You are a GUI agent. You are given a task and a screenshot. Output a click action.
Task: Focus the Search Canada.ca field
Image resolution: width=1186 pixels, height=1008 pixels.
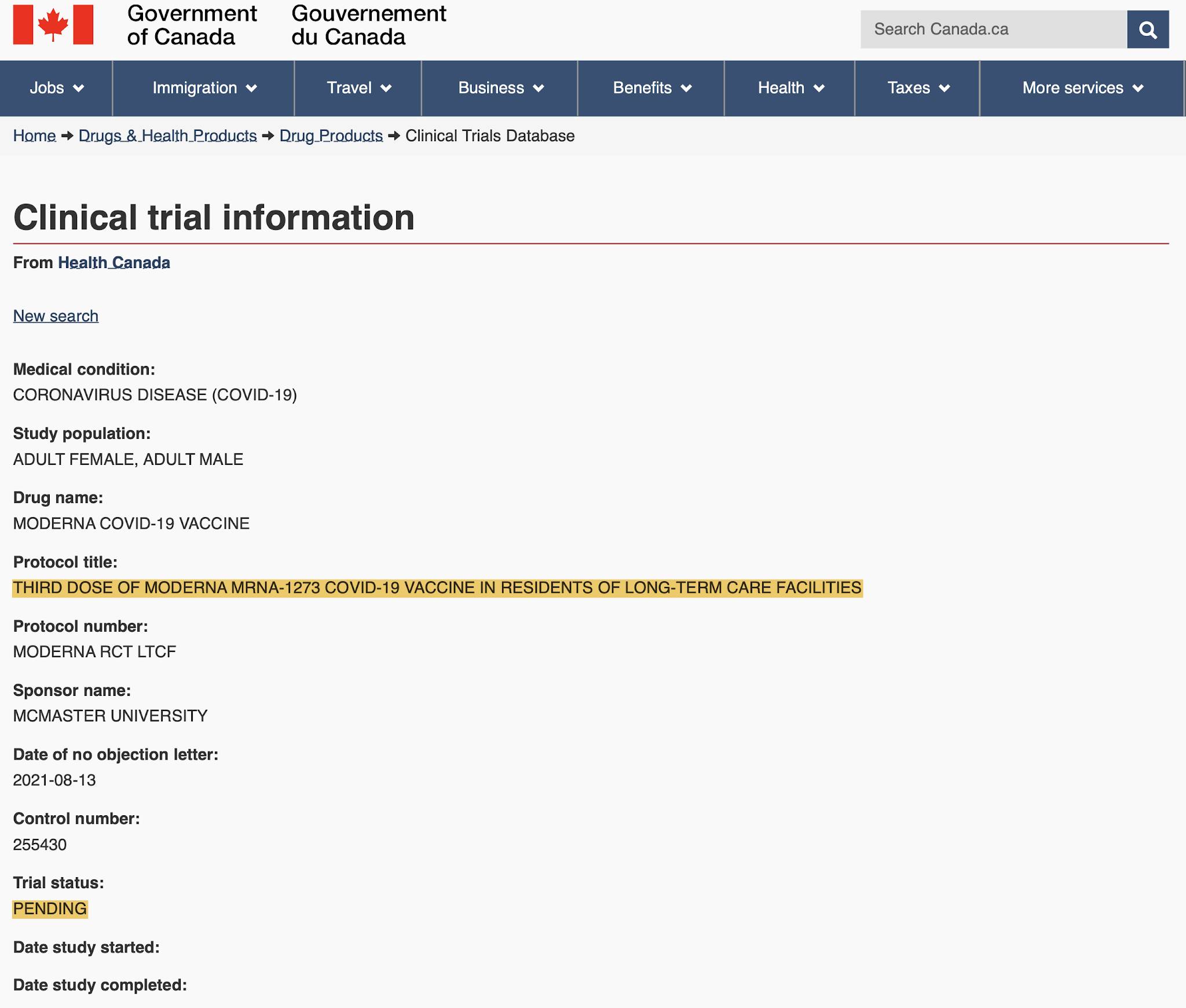click(994, 30)
